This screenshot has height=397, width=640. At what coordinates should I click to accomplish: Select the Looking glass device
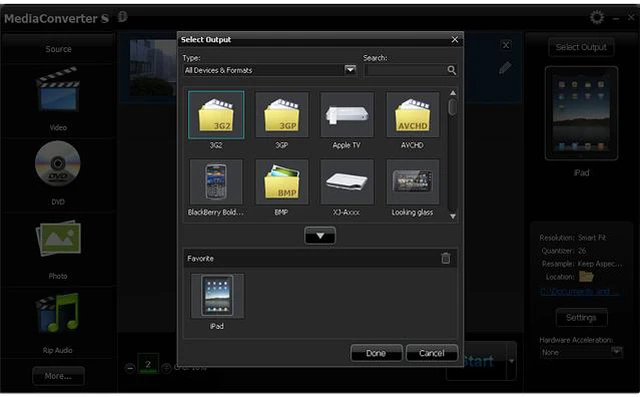tap(413, 182)
